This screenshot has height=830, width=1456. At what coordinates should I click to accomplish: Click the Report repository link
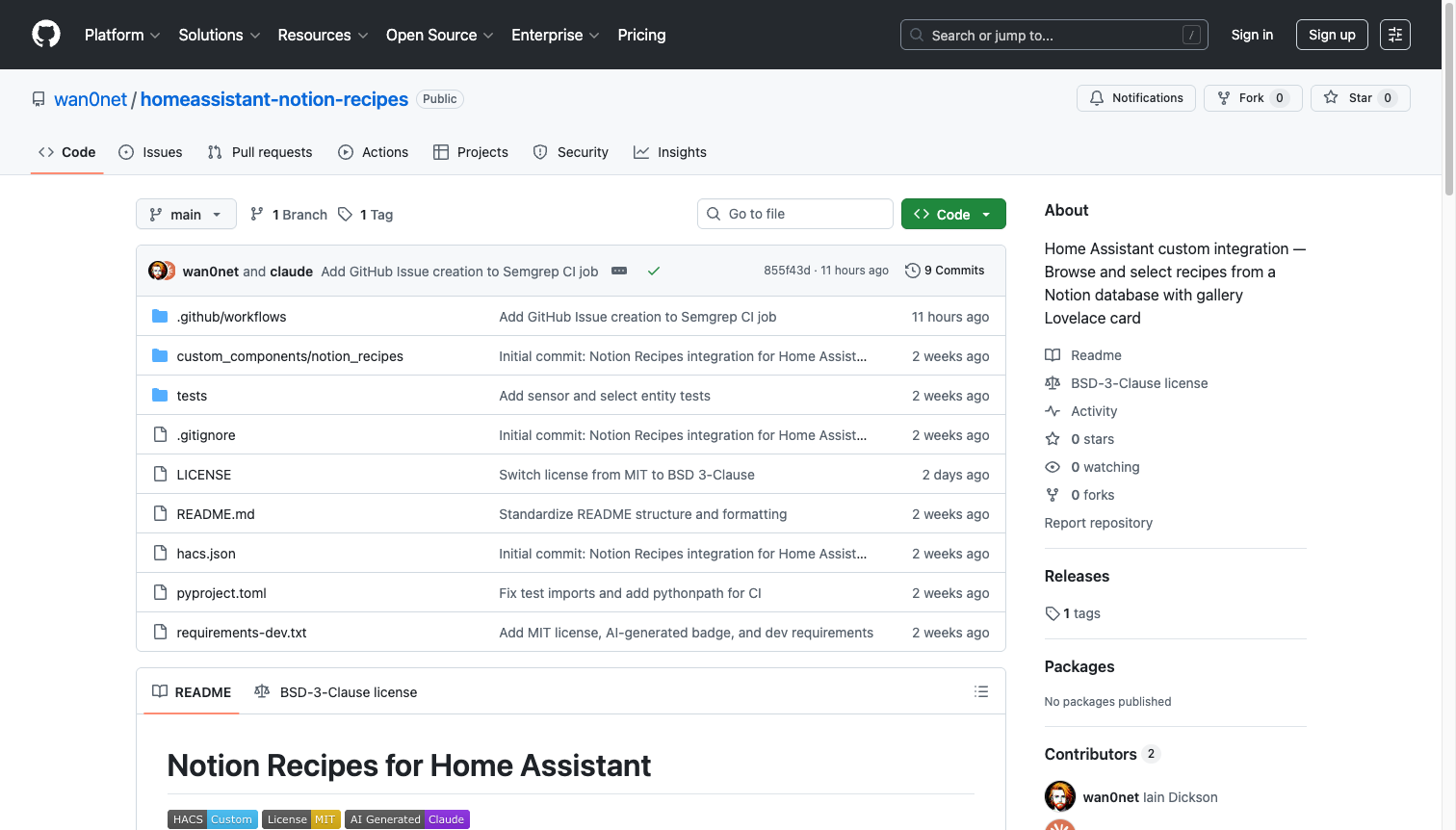(x=1098, y=522)
